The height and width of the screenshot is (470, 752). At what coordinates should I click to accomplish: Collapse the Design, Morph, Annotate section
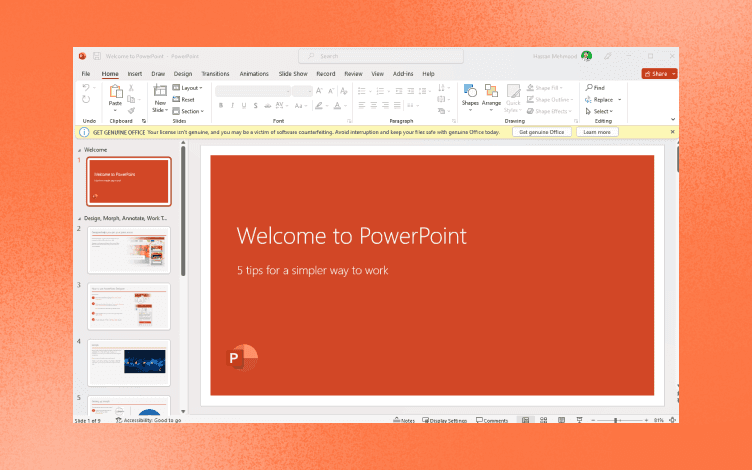(80, 218)
